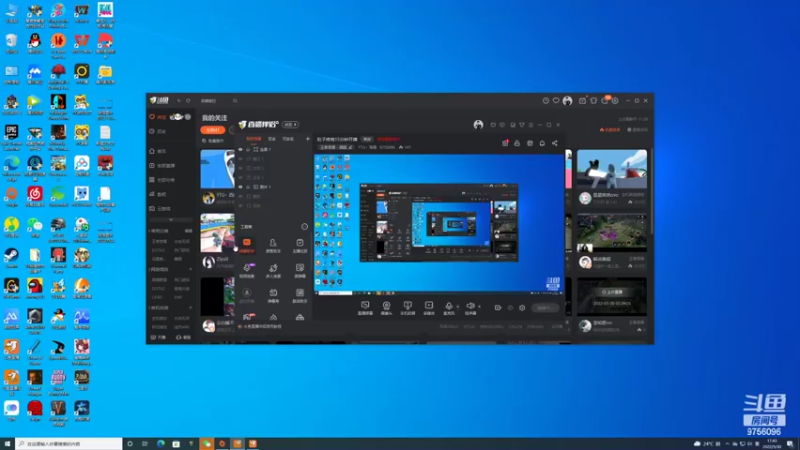Add screen capture source in bottom toolbar
The width and height of the screenshot is (800, 450).
pos(365,307)
